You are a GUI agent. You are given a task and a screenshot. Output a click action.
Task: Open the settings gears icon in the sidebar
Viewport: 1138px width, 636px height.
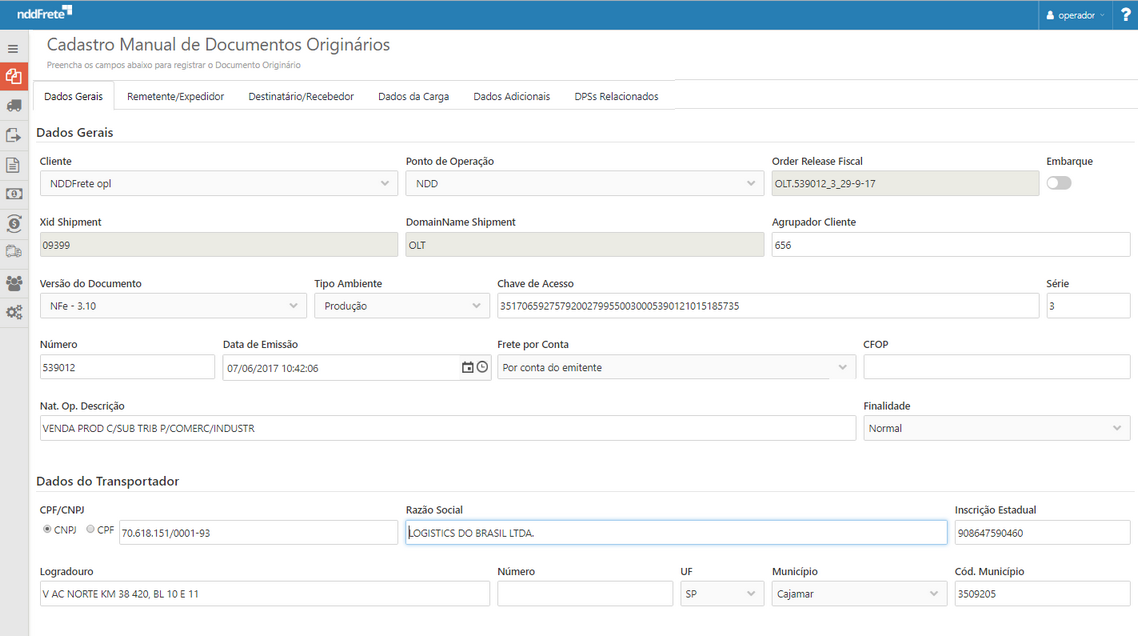pyautogui.click(x=14, y=313)
